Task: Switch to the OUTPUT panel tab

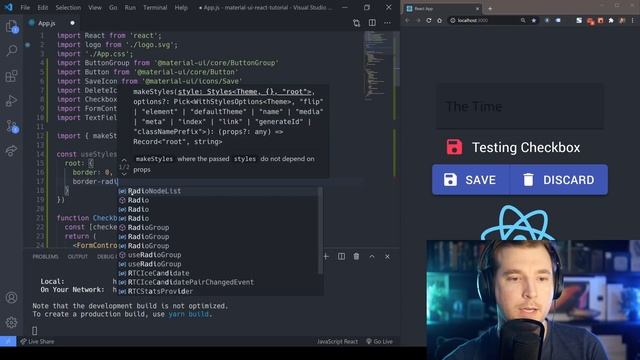Action: coord(78,256)
